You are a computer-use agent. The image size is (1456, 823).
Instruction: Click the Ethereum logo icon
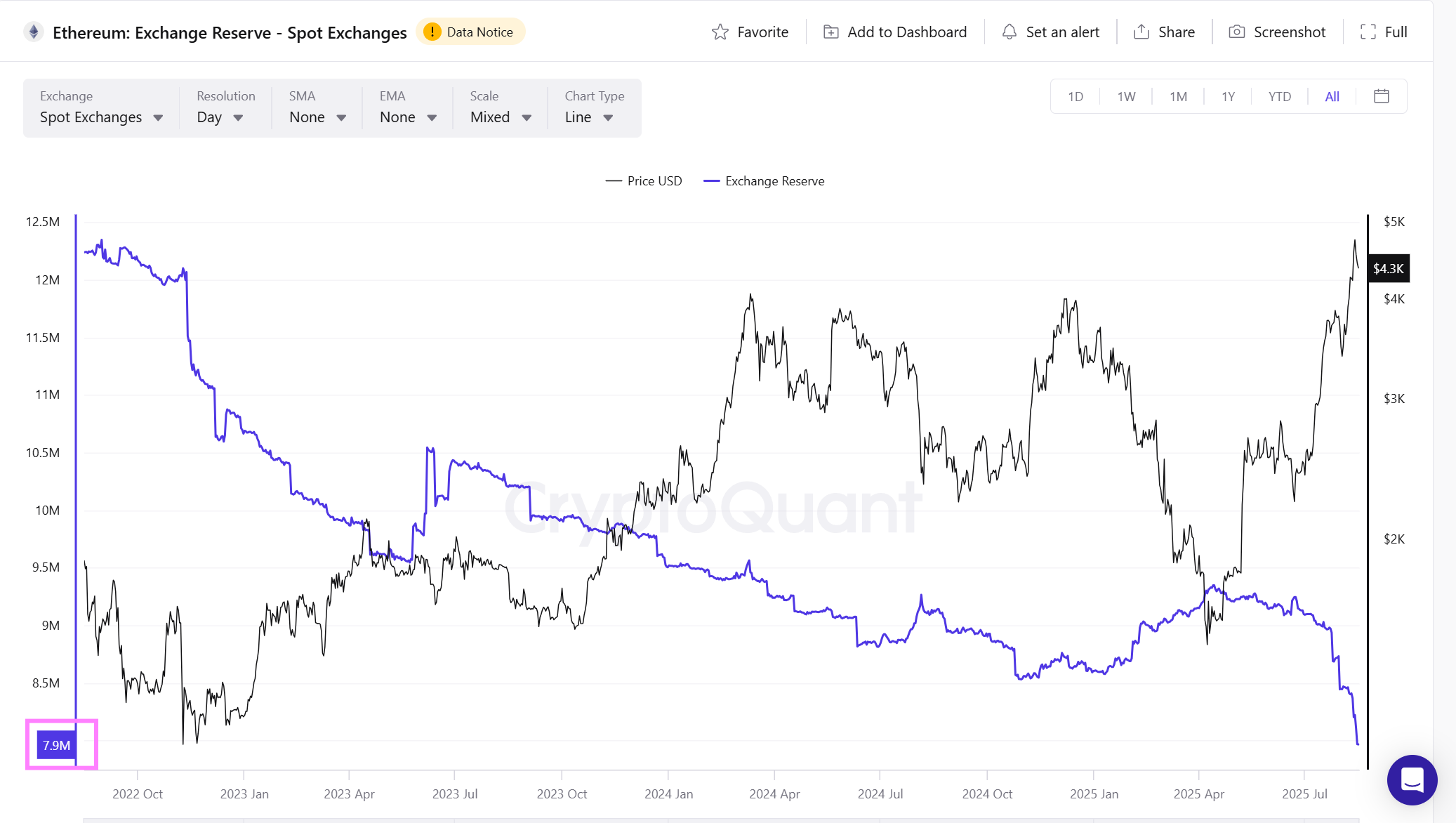pyautogui.click(x=33, y=32)
